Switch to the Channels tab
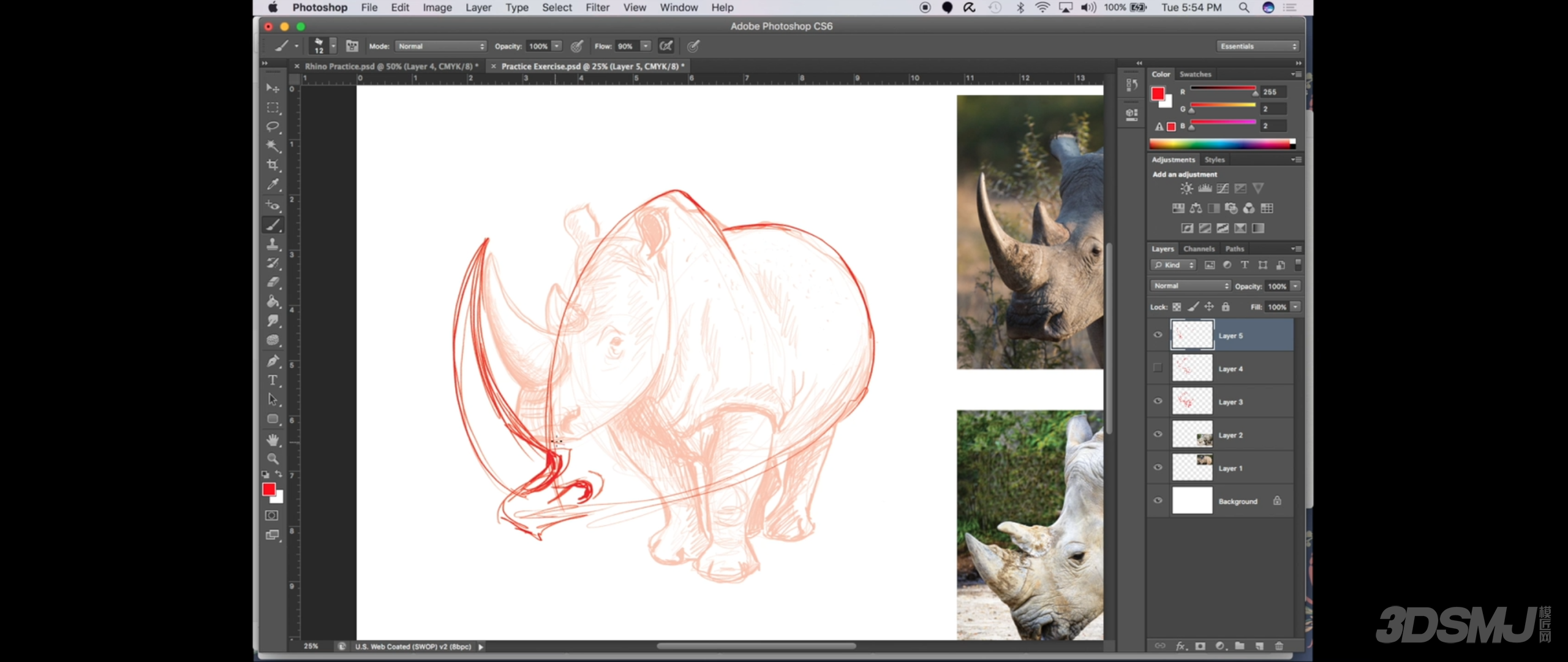The height and width of the screenshot is (662, 1568). pos(1199,249)
